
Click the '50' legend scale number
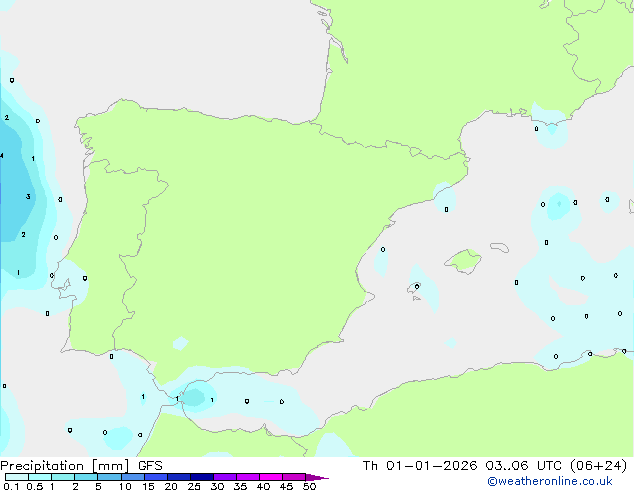pos(309,486)
